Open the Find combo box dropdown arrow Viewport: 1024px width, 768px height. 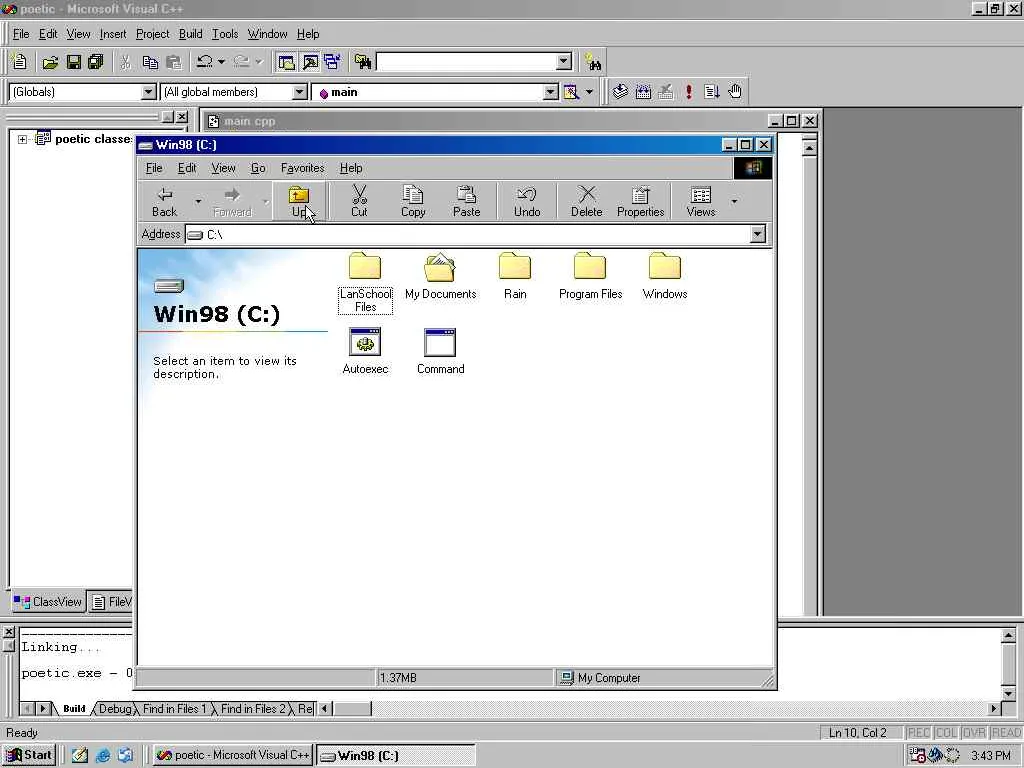pos(564,62)
